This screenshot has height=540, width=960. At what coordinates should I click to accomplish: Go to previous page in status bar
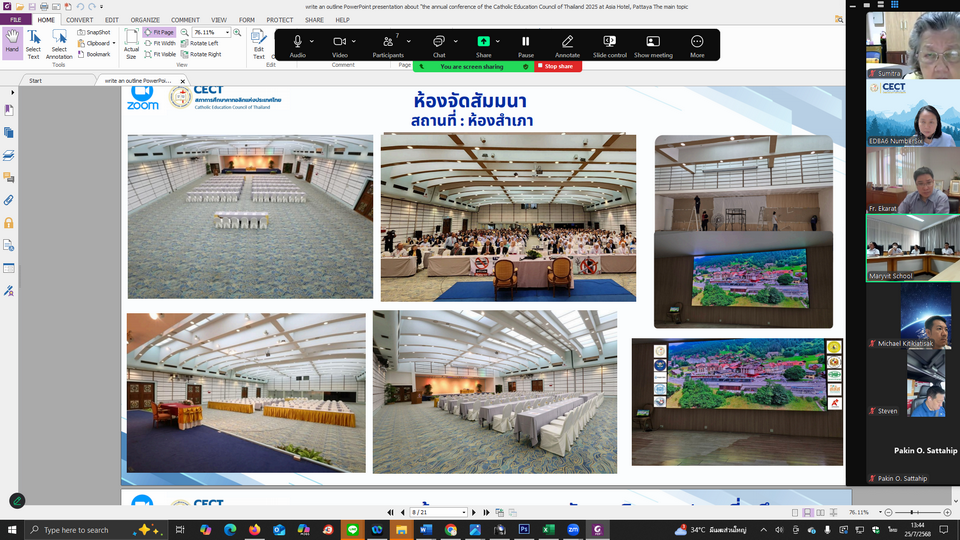[402, 512]
